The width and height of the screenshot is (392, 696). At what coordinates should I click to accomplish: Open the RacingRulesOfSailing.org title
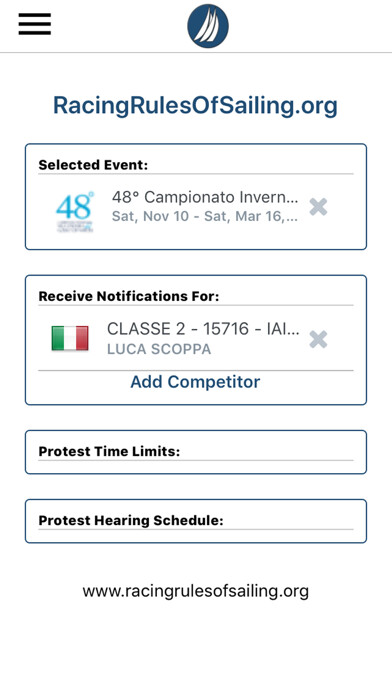tap(195, 106)
